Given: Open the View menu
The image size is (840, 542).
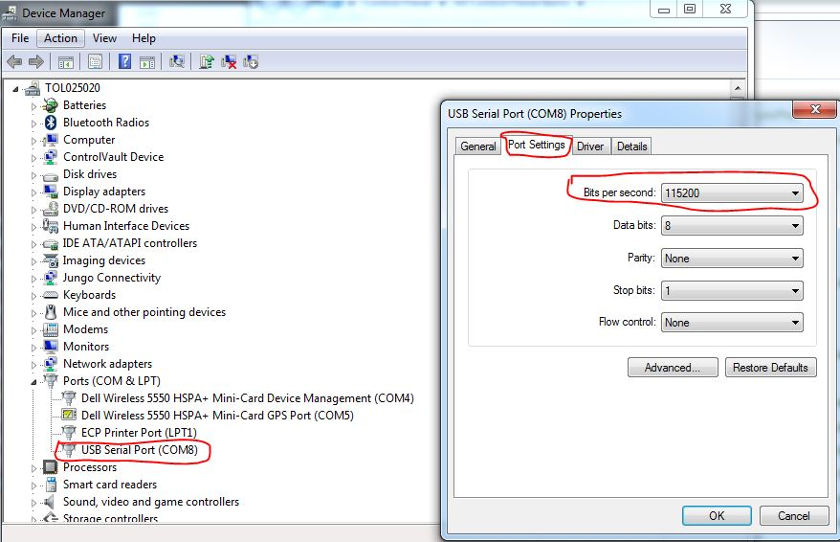Looking at the screenshot, I should point(104,39).
